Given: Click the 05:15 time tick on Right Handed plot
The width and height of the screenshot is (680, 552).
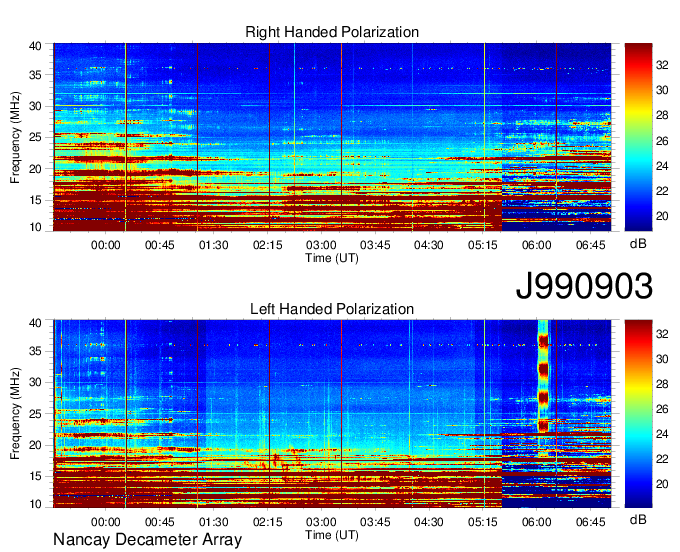Looking at the screenshot, I should click(x=483, y=245).
